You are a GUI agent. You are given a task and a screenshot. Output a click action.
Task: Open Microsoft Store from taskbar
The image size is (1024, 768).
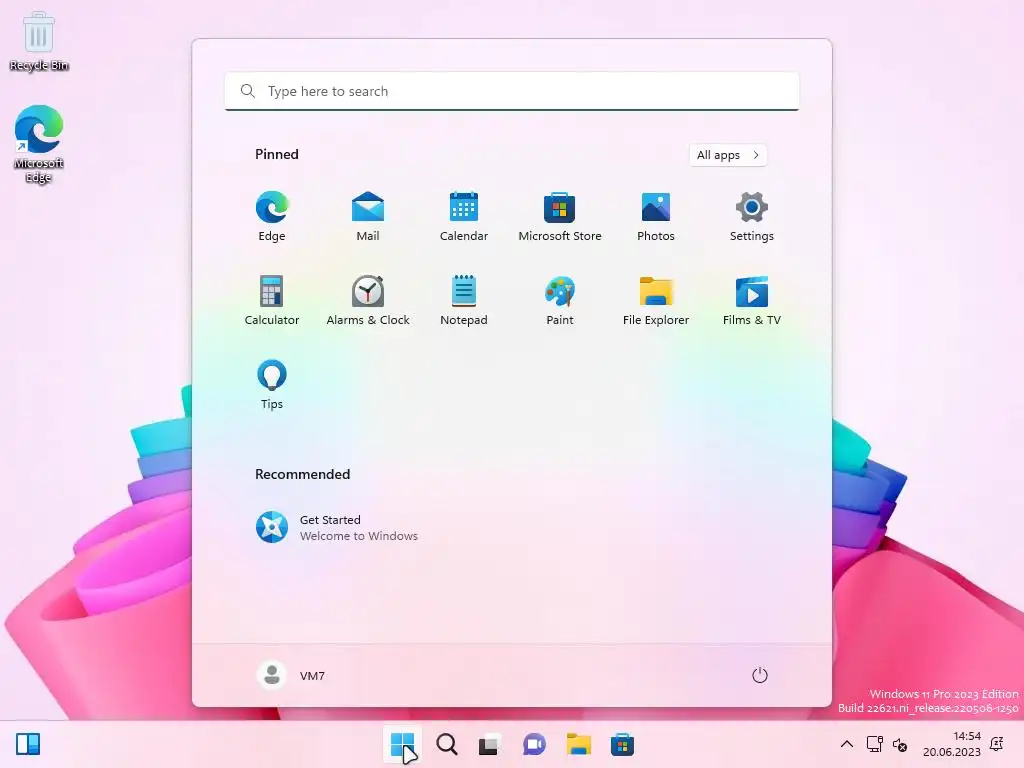pyautogui.click(x=622, y=744)
